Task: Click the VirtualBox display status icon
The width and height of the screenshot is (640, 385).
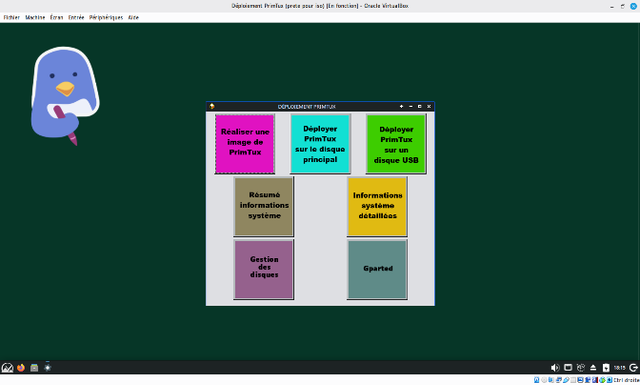Action: (x=580, y=380)
